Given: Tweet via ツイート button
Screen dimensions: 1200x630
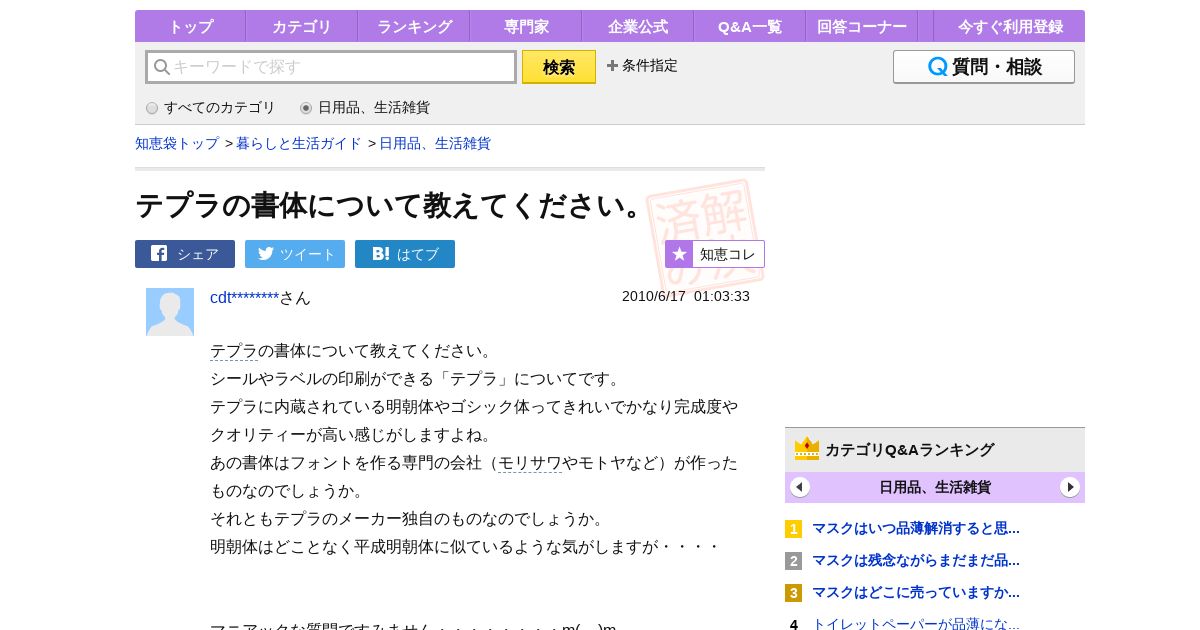Looking at the screenshot, I should 295,254.
